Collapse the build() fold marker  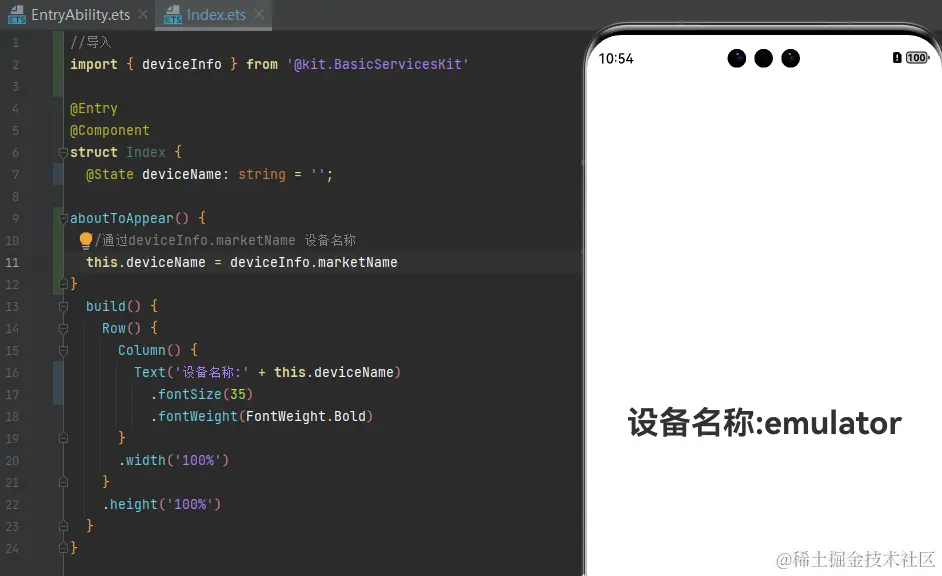(62, 306)
